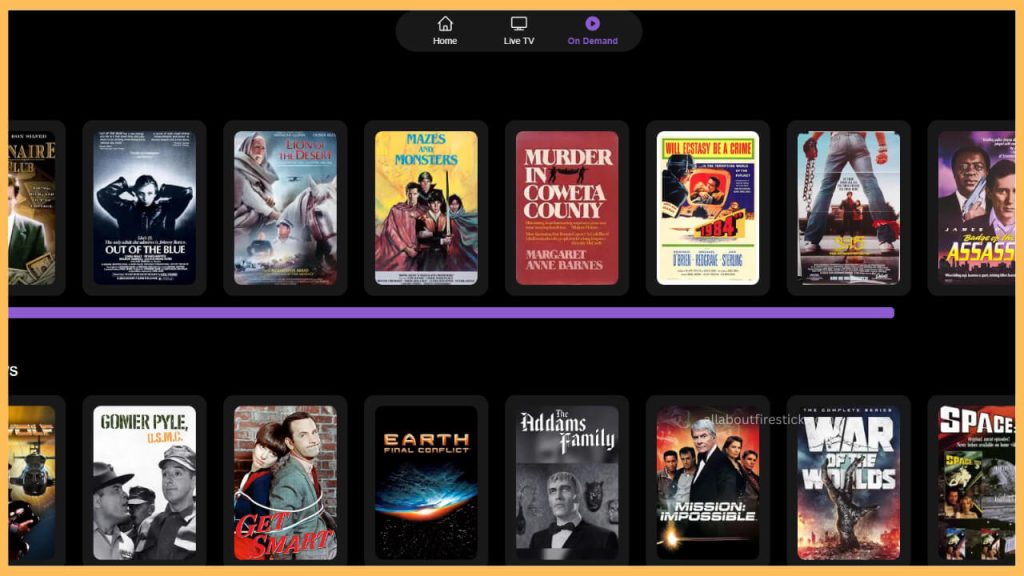Click the Live TV screen icon
This screenshot has height=576, width=1024.
(518, 22)
